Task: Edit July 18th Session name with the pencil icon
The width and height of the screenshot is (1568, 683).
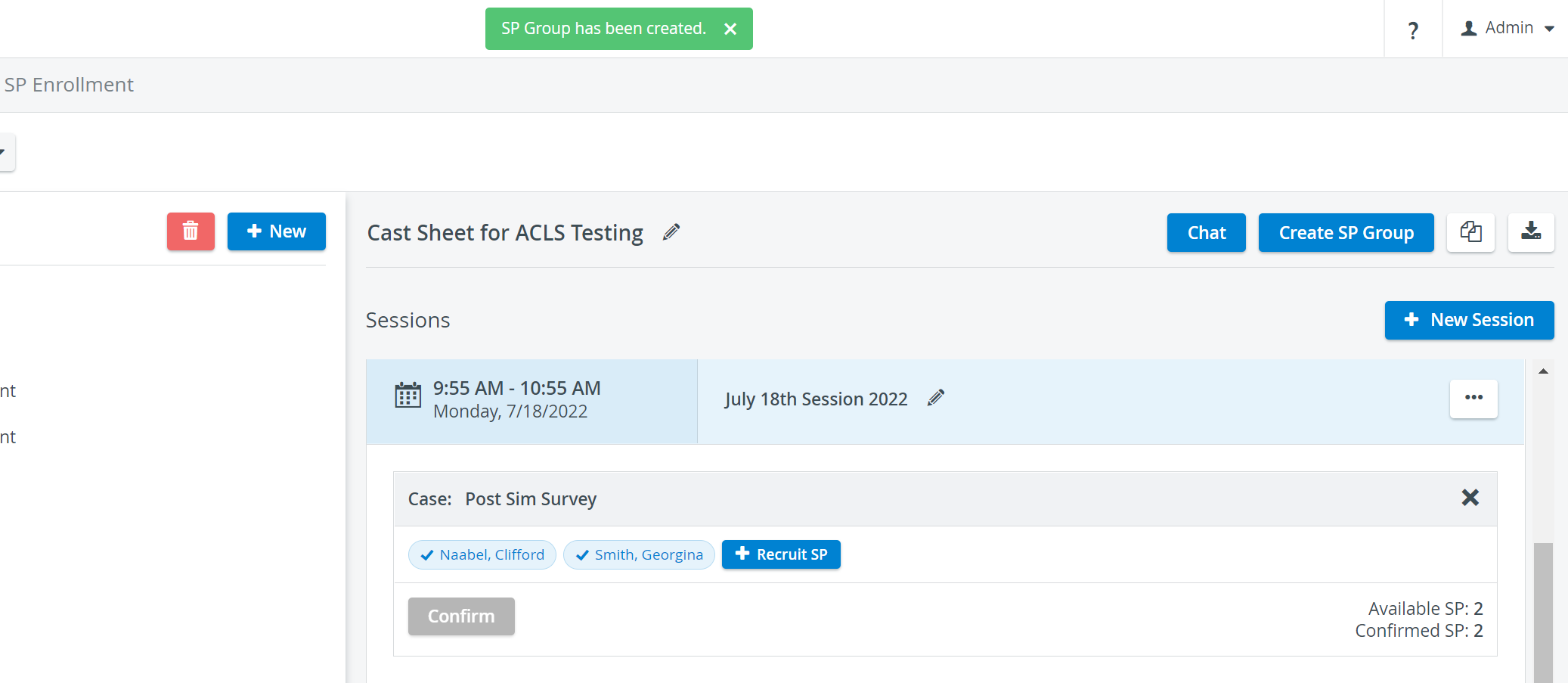Action: pyautogui.click(x=936, y=398)
